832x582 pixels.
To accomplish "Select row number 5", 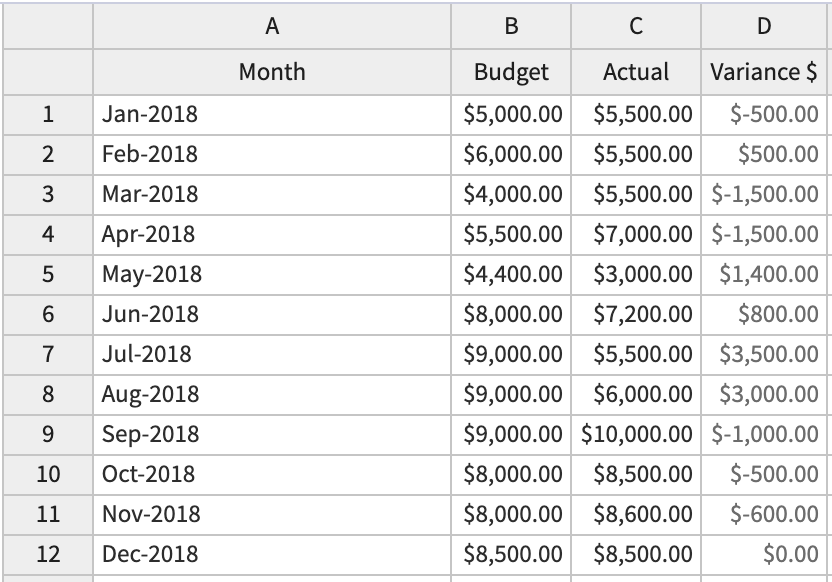I will click(45, 273).
